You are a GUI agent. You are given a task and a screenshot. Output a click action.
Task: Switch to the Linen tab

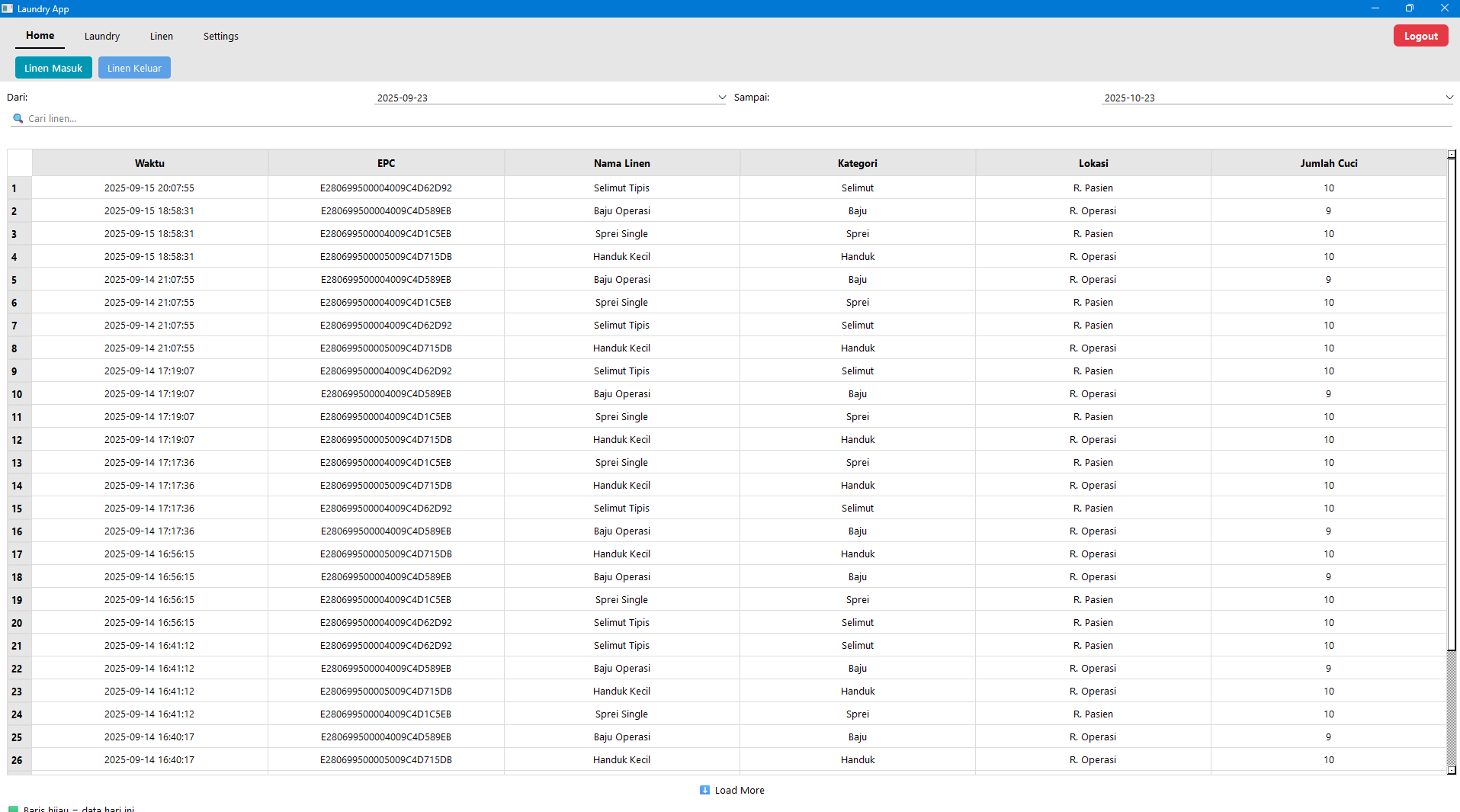[x=161, y=36]
